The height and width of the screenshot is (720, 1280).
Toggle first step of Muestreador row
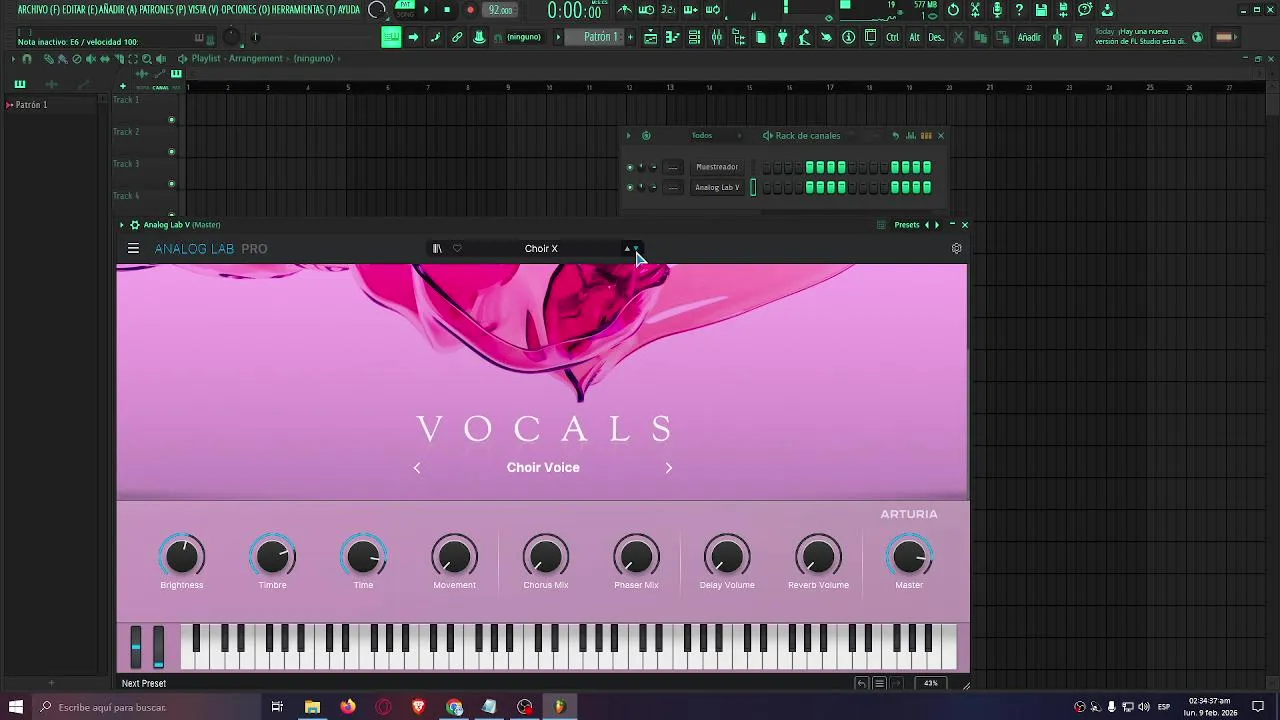point(767,167)
